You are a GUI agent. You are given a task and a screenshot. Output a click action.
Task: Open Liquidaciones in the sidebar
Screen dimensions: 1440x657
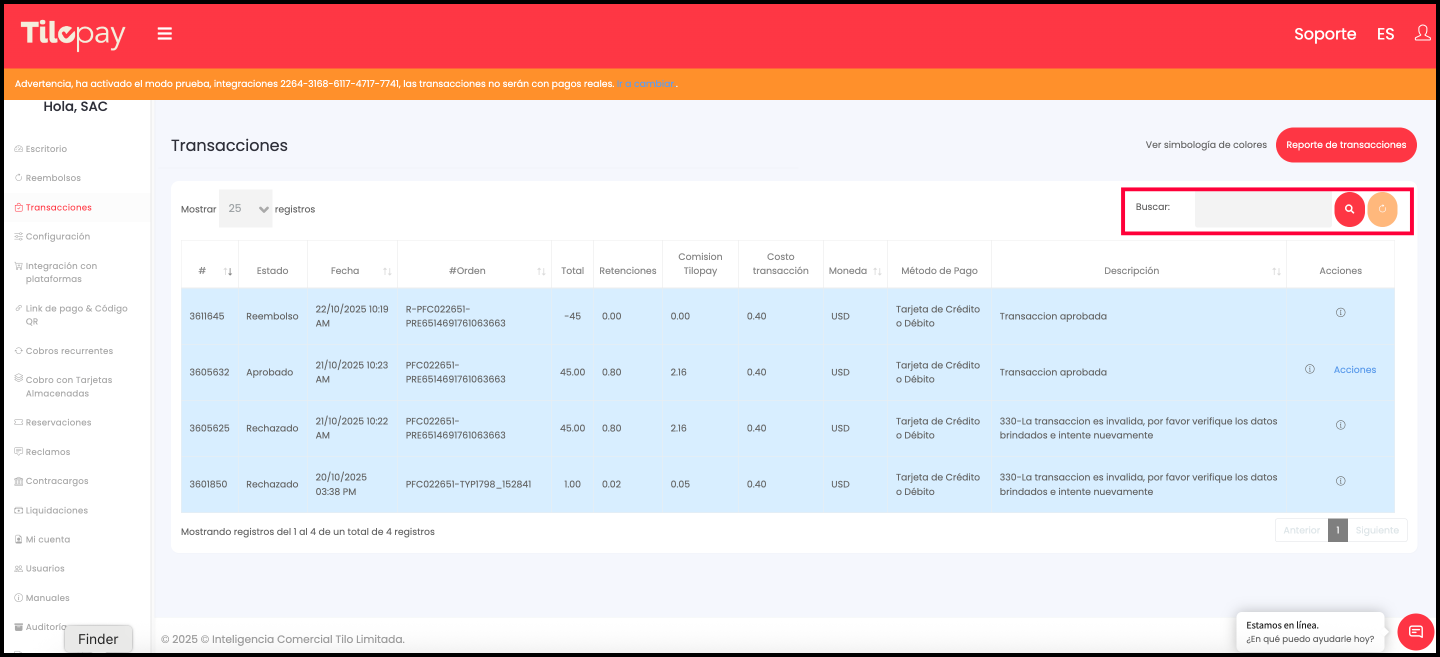tap(57, 510)
